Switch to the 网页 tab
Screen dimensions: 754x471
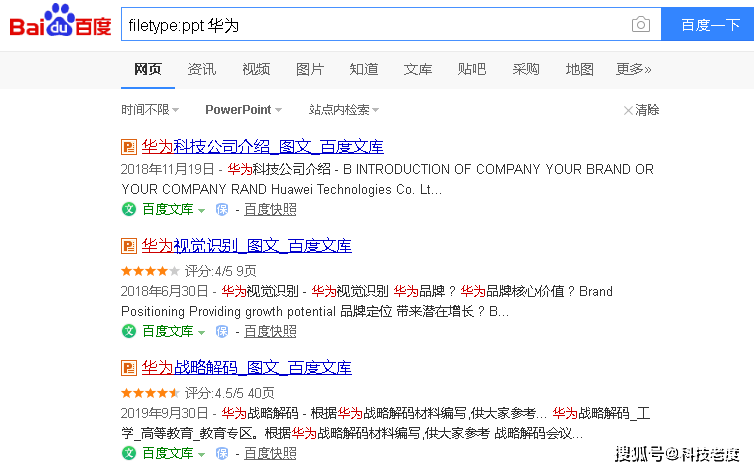point(148,69)
